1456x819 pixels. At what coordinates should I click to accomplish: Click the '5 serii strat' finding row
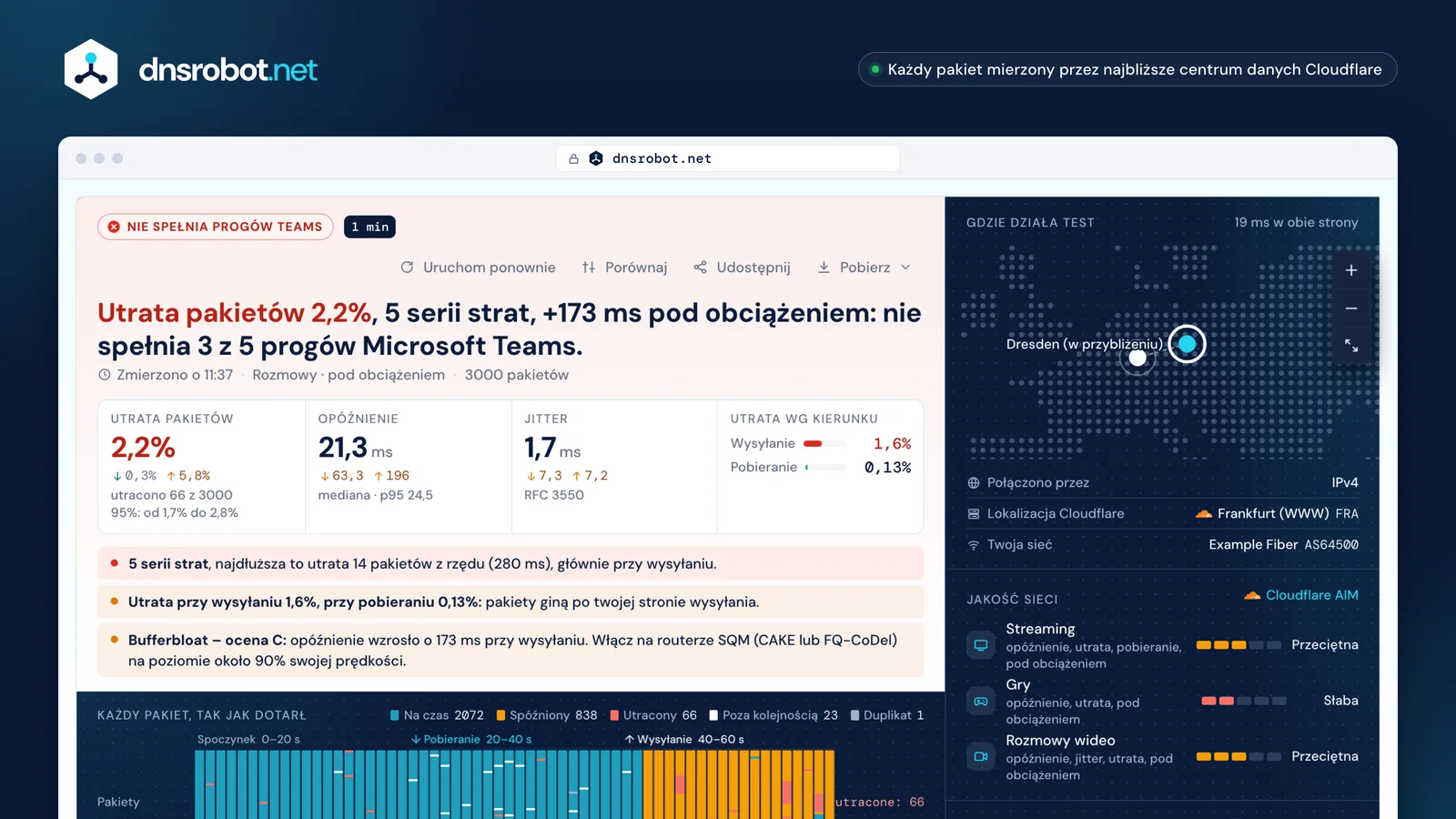pos(511,564)
